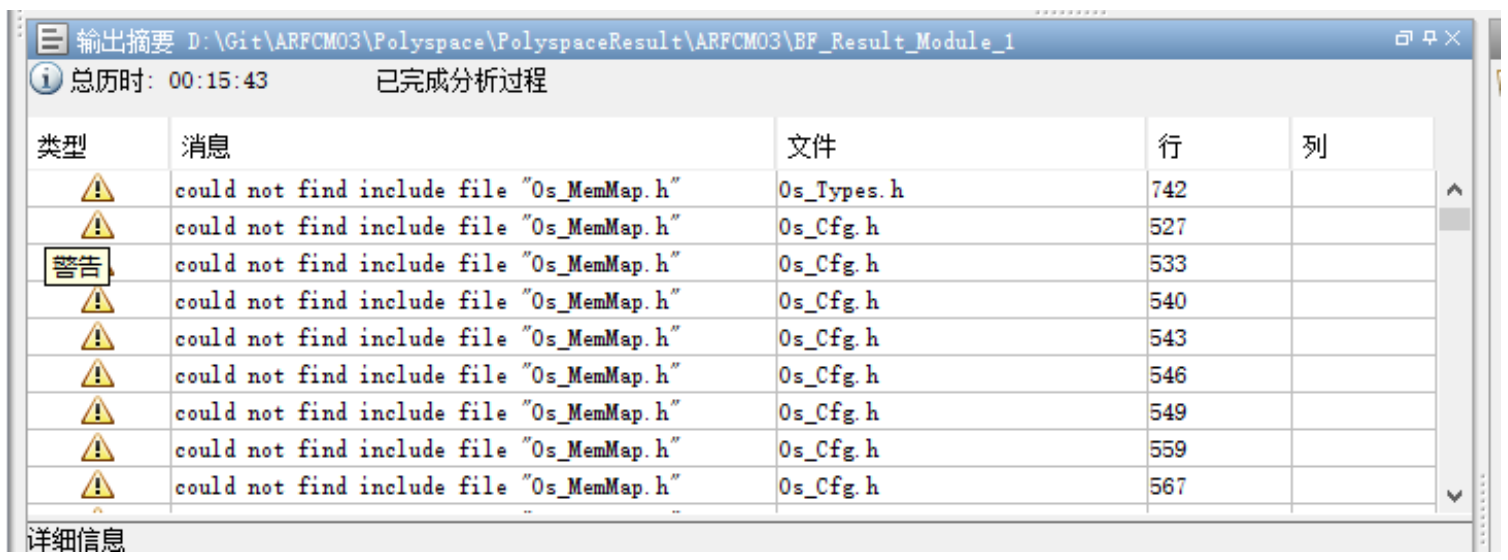Open Os_Cfg.h file entry at line 546
The width and height of the screenshot is (1508, 560).
(x=828, y=375)
